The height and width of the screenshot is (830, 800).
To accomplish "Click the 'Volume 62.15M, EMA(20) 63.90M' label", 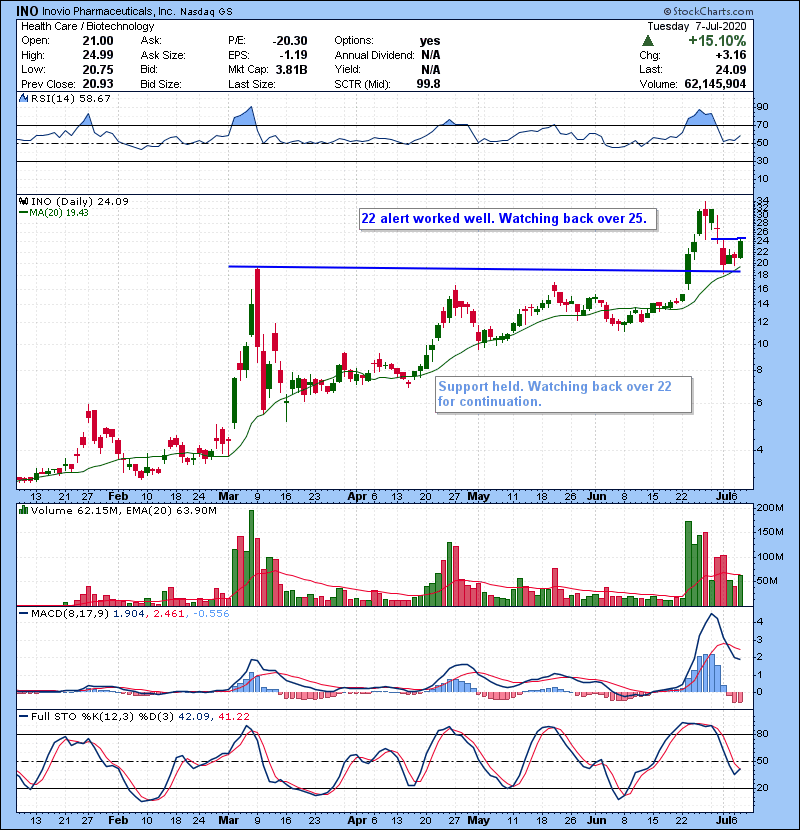I will (123, 510).
